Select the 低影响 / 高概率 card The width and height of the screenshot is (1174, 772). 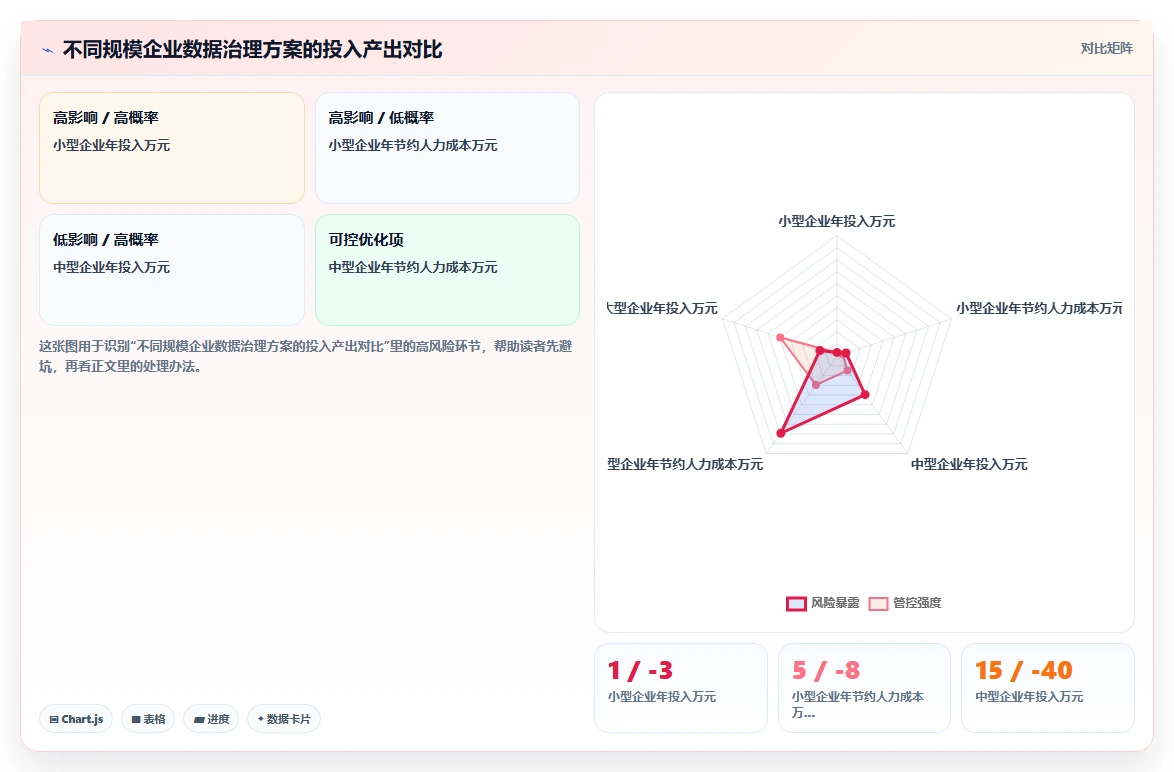coord(172,270)
